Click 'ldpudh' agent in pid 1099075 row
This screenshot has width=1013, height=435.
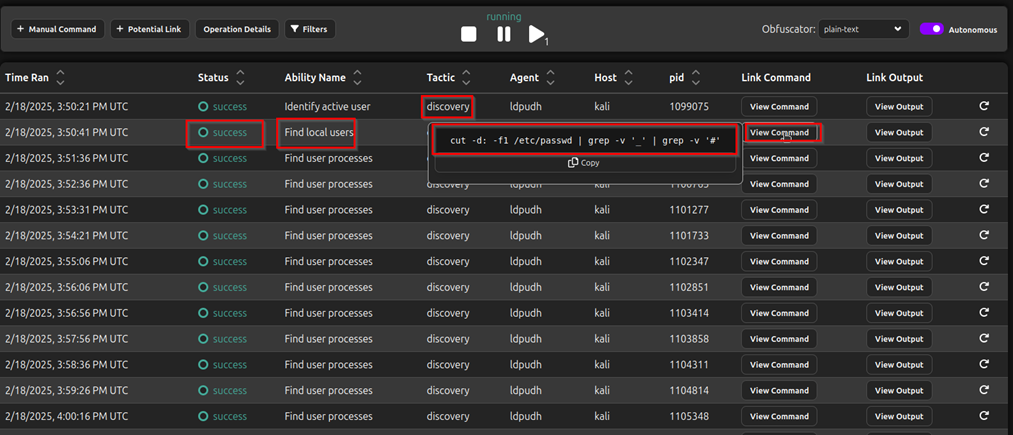[x=525, y=107]
